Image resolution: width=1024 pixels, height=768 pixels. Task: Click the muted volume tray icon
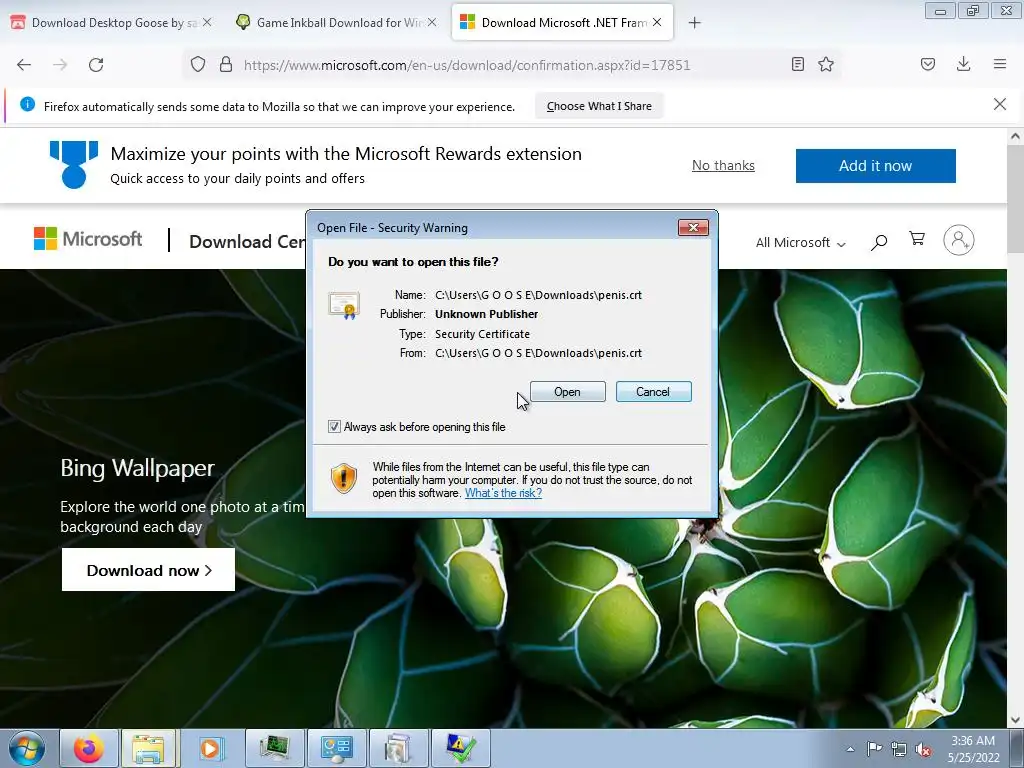click(x=923, y=749)
